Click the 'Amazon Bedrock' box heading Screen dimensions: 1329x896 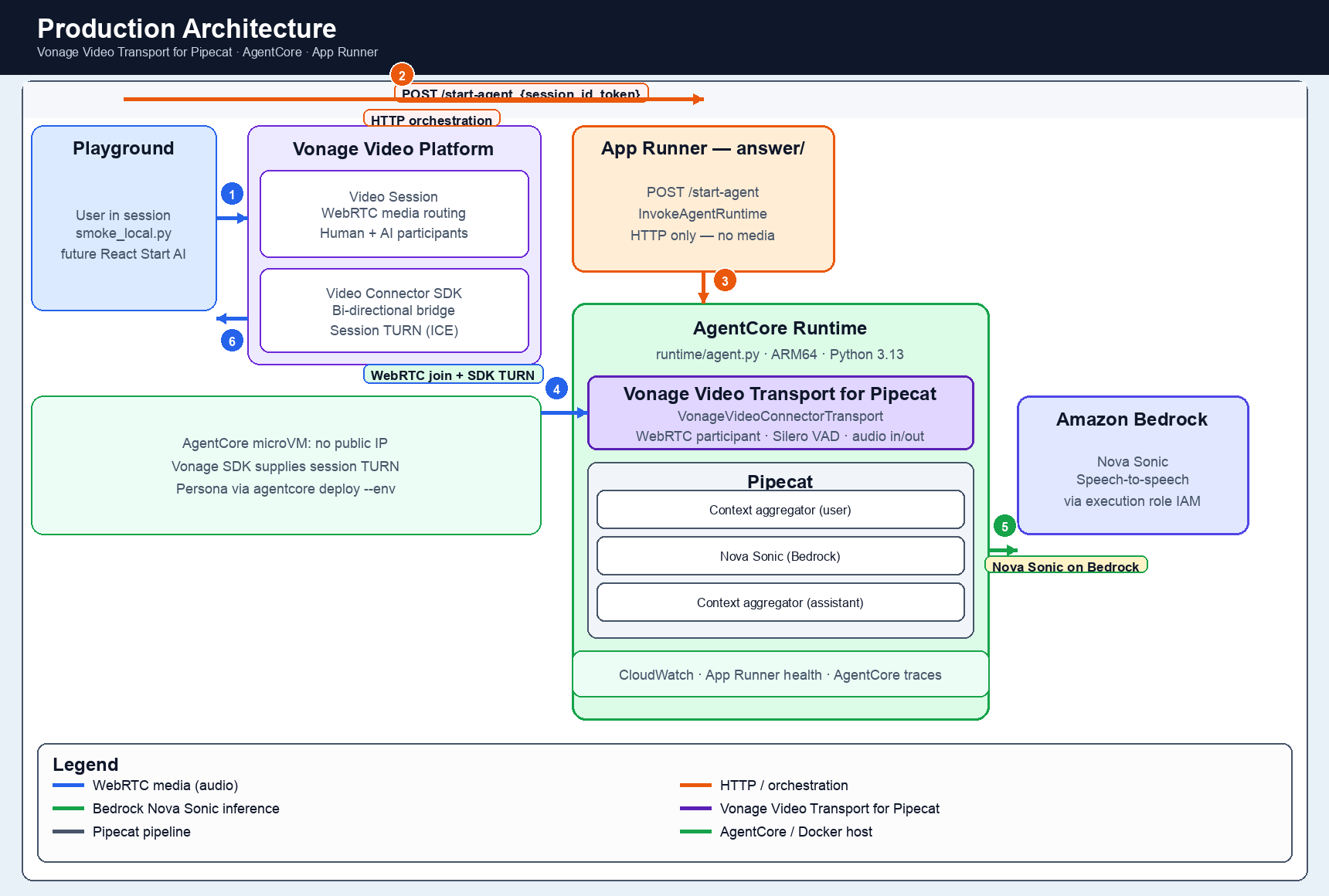[1132, 419]
